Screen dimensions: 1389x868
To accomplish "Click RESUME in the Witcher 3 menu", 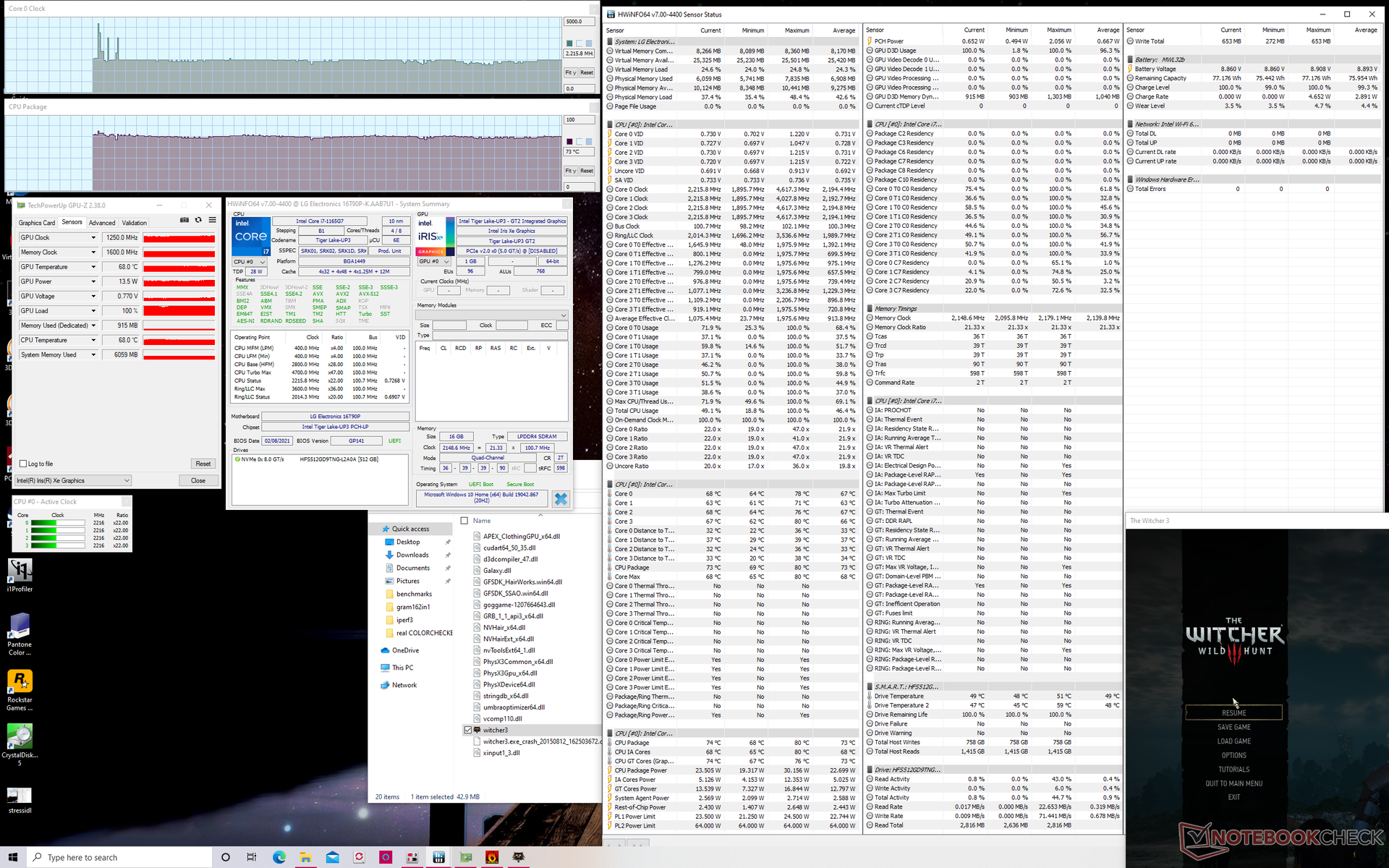I will click(1233, 713).
